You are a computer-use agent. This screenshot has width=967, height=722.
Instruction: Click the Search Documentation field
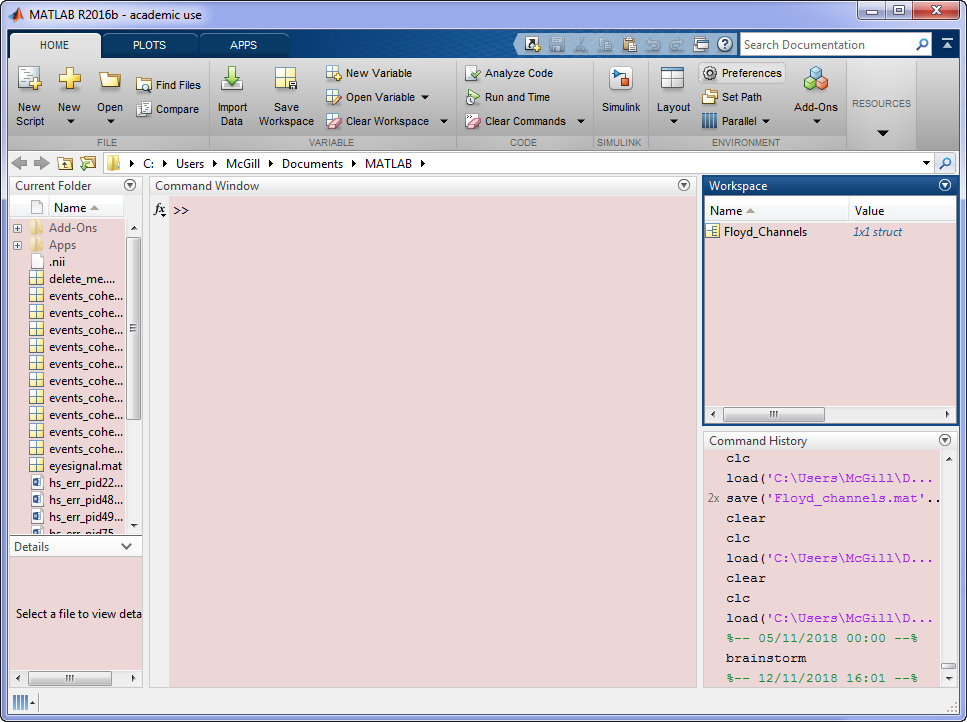827,45
